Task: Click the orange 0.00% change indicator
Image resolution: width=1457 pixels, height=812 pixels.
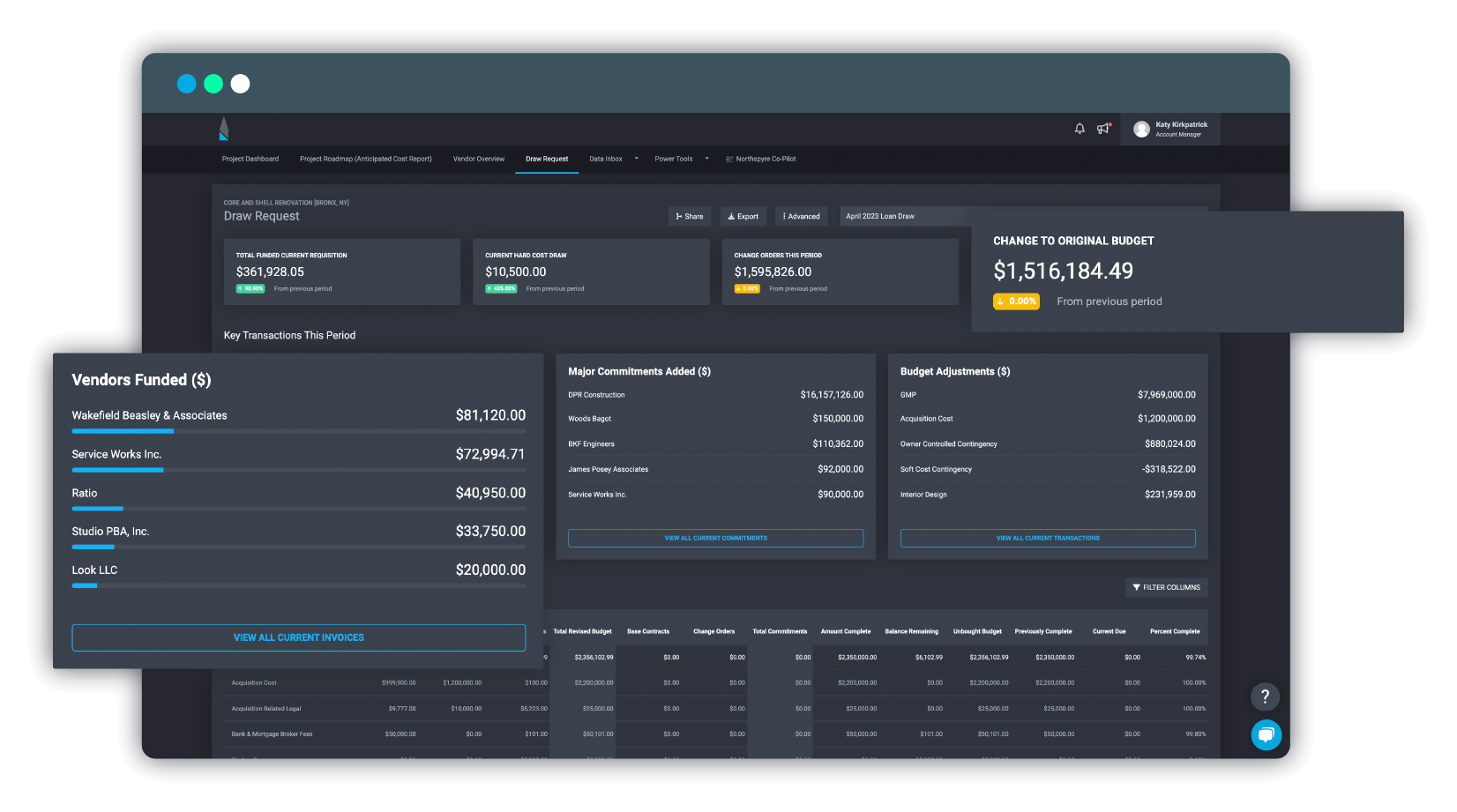Action: tap(1016, 302)
